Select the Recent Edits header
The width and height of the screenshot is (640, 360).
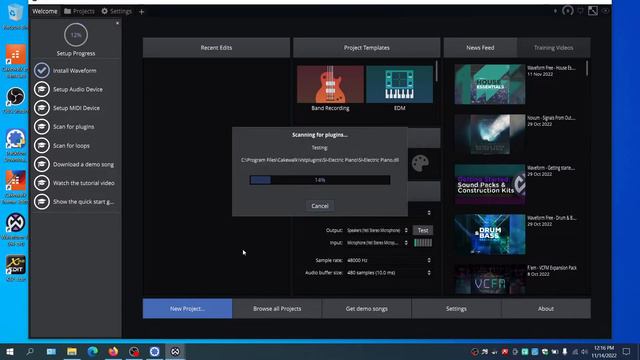pos(216,48)
